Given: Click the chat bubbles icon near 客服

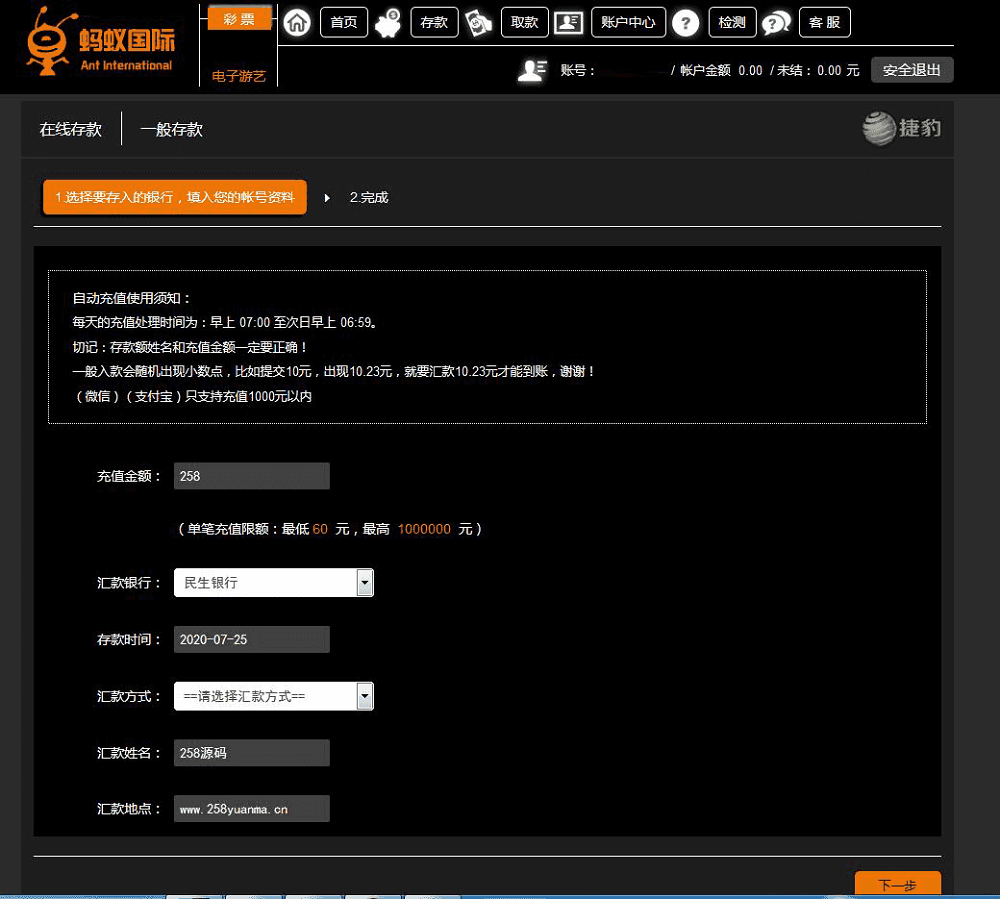Looking at the screenshot, I should 777,22.
